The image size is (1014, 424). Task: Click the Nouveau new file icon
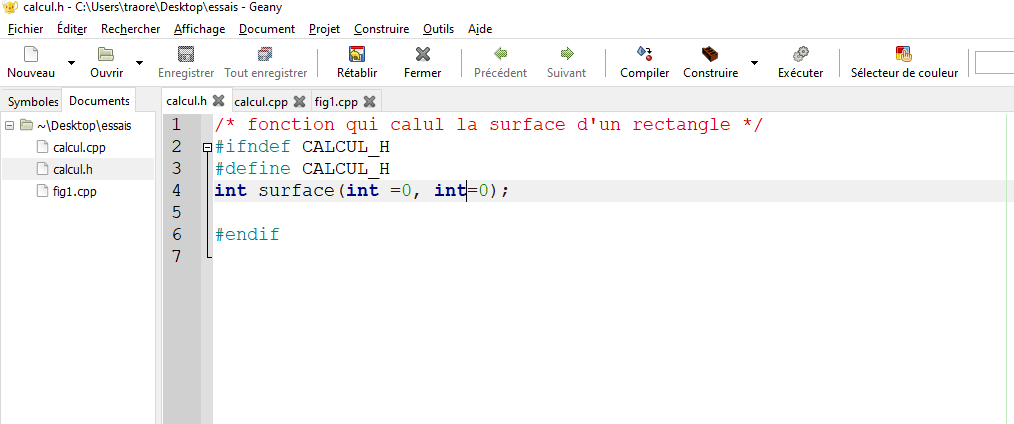click(30, 54)
